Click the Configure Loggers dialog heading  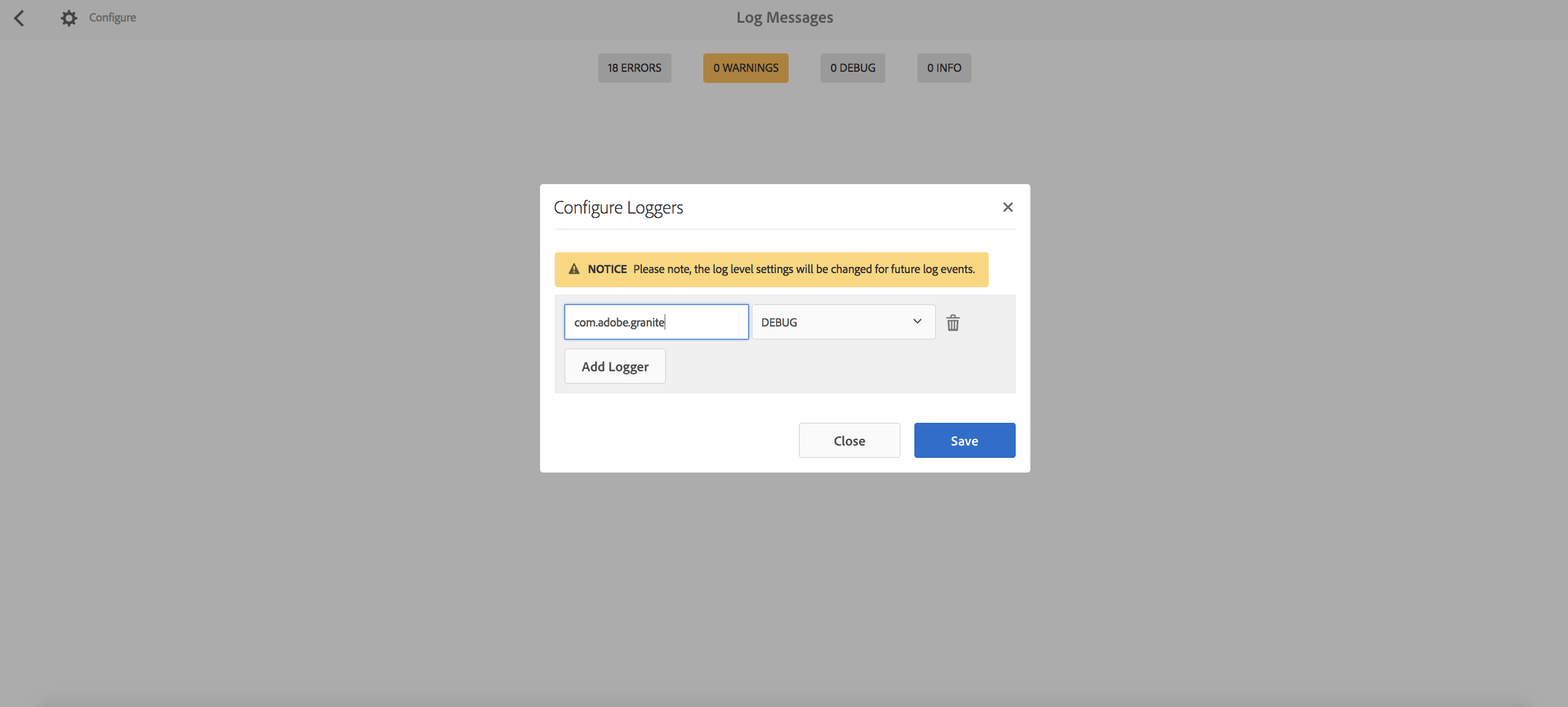click(618, 208)
